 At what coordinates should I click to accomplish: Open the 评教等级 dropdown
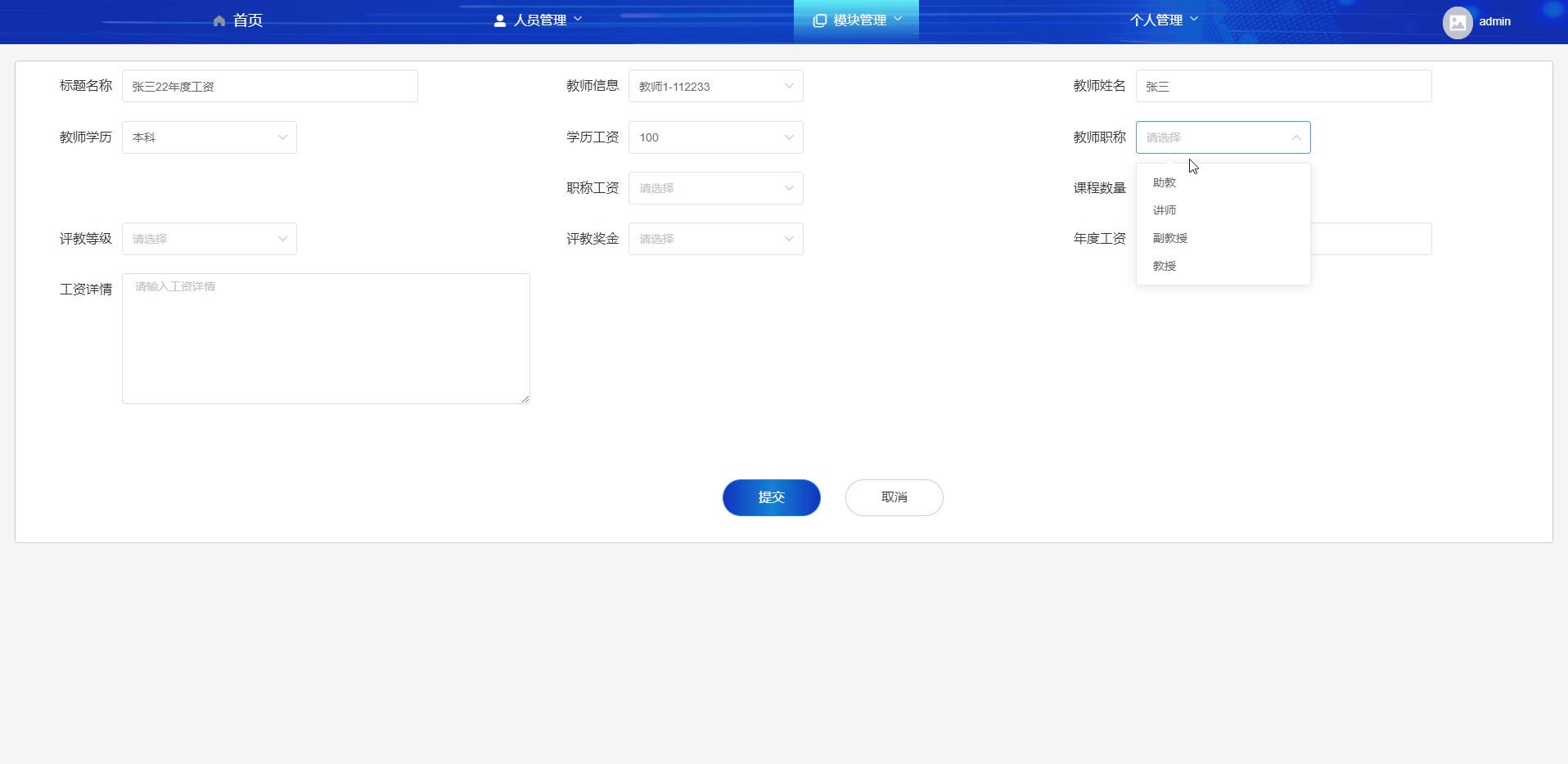point(210,239)
